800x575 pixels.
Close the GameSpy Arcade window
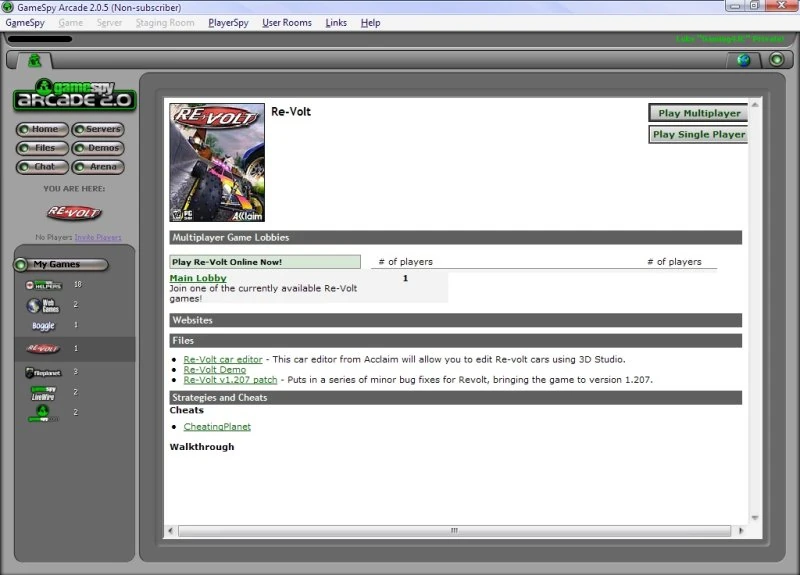pyautogui.click(x=781, y=6)
